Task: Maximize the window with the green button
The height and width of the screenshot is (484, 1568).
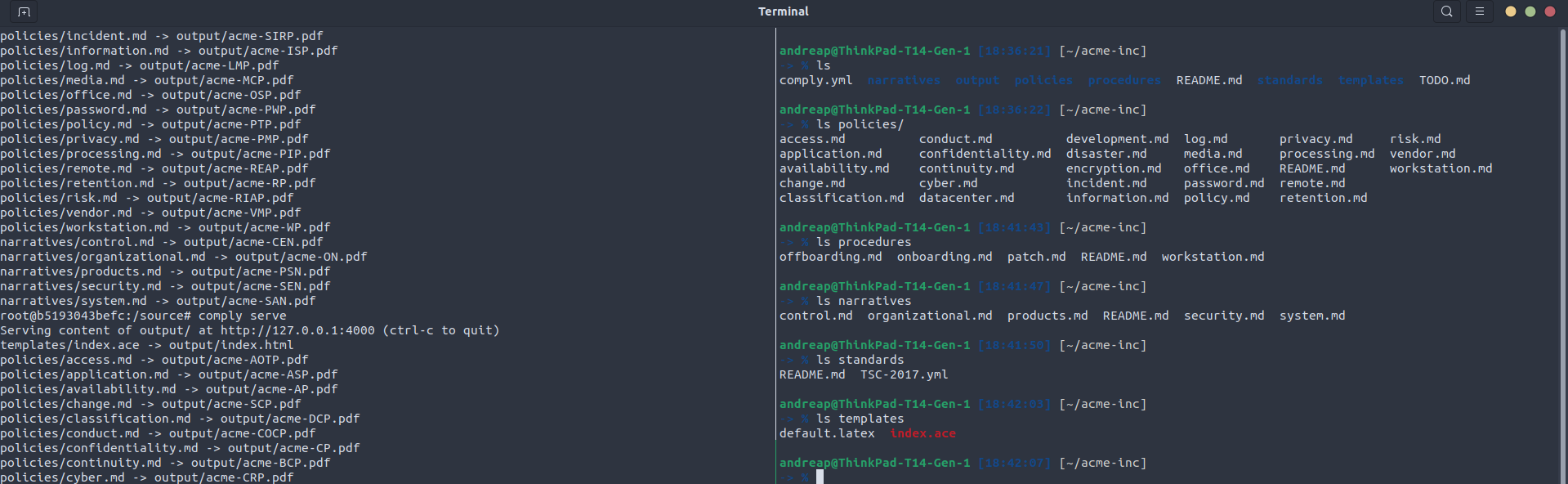Action: pyautogui.click(x=1530, y=11)
